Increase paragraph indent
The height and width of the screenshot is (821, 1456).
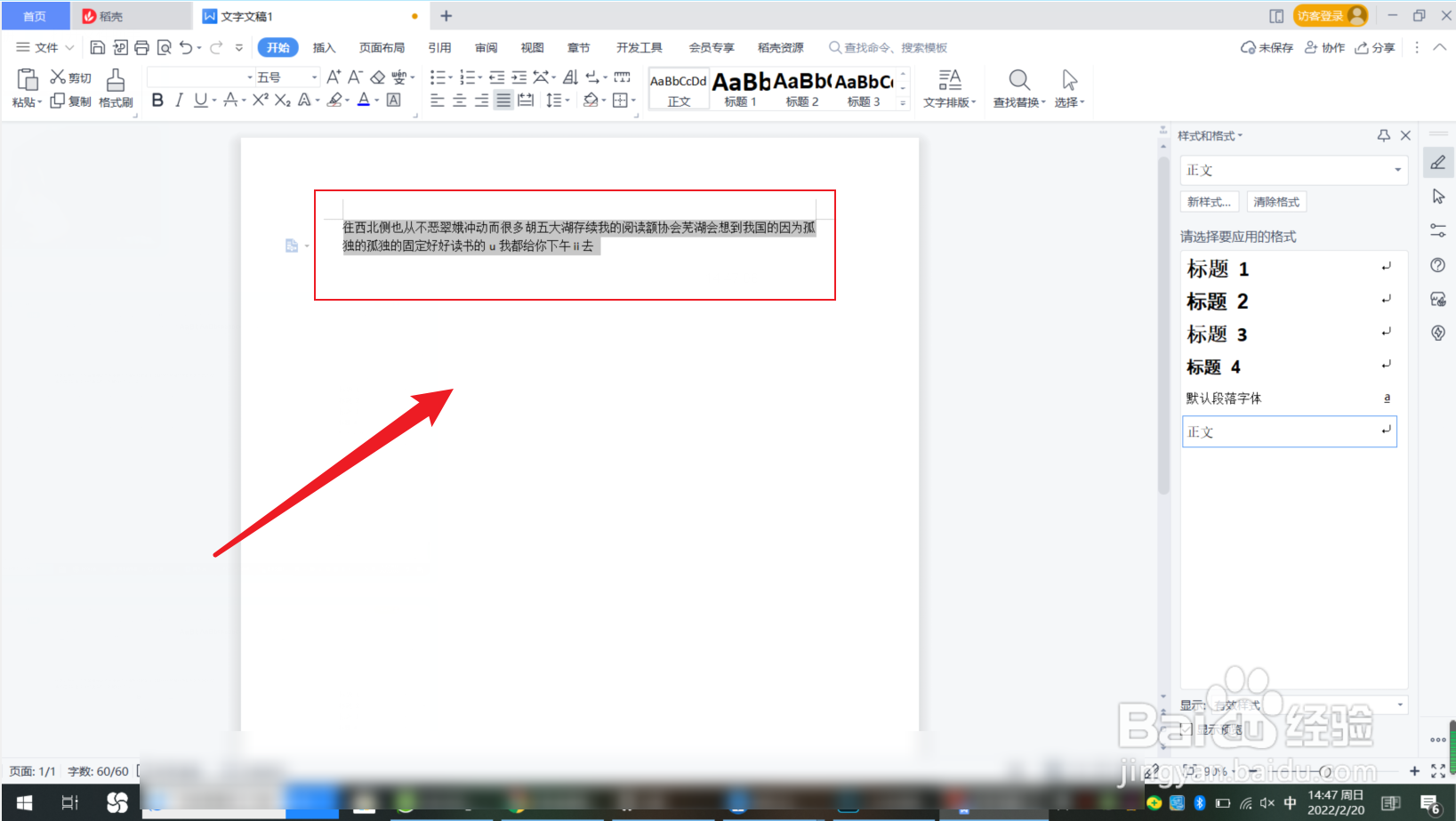click(519, 77)
